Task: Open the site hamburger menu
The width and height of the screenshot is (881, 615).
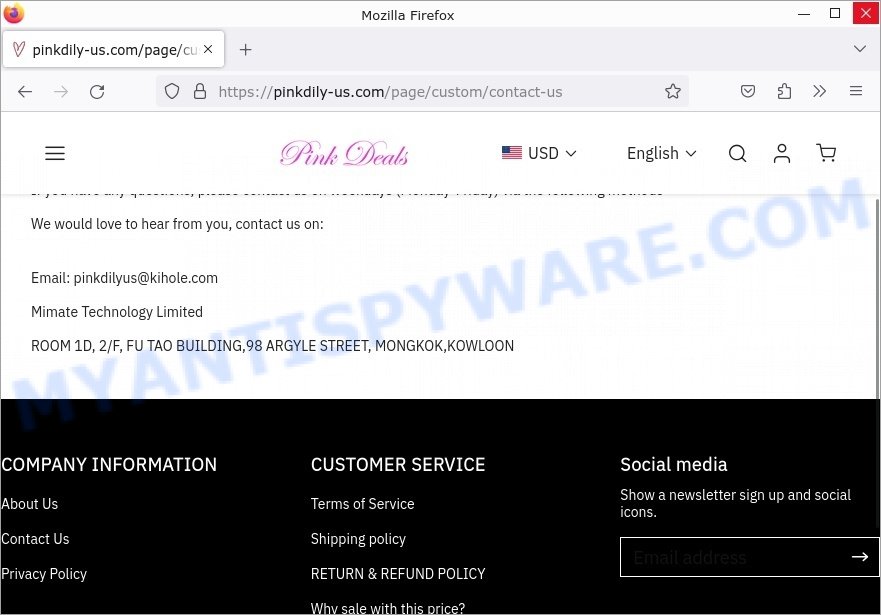Action: pos(55,153)
